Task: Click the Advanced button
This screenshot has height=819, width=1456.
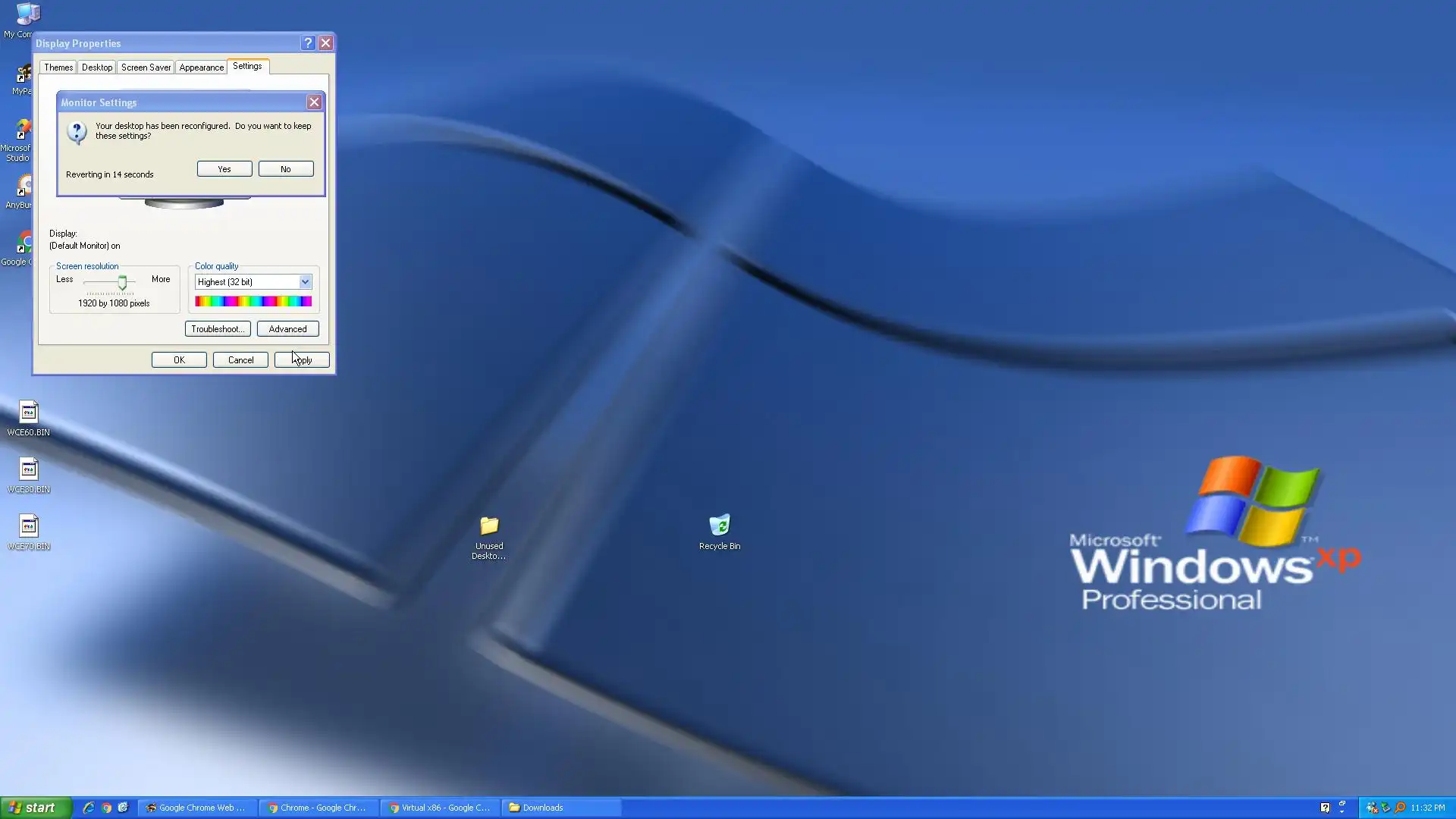Action: [287, 329]
